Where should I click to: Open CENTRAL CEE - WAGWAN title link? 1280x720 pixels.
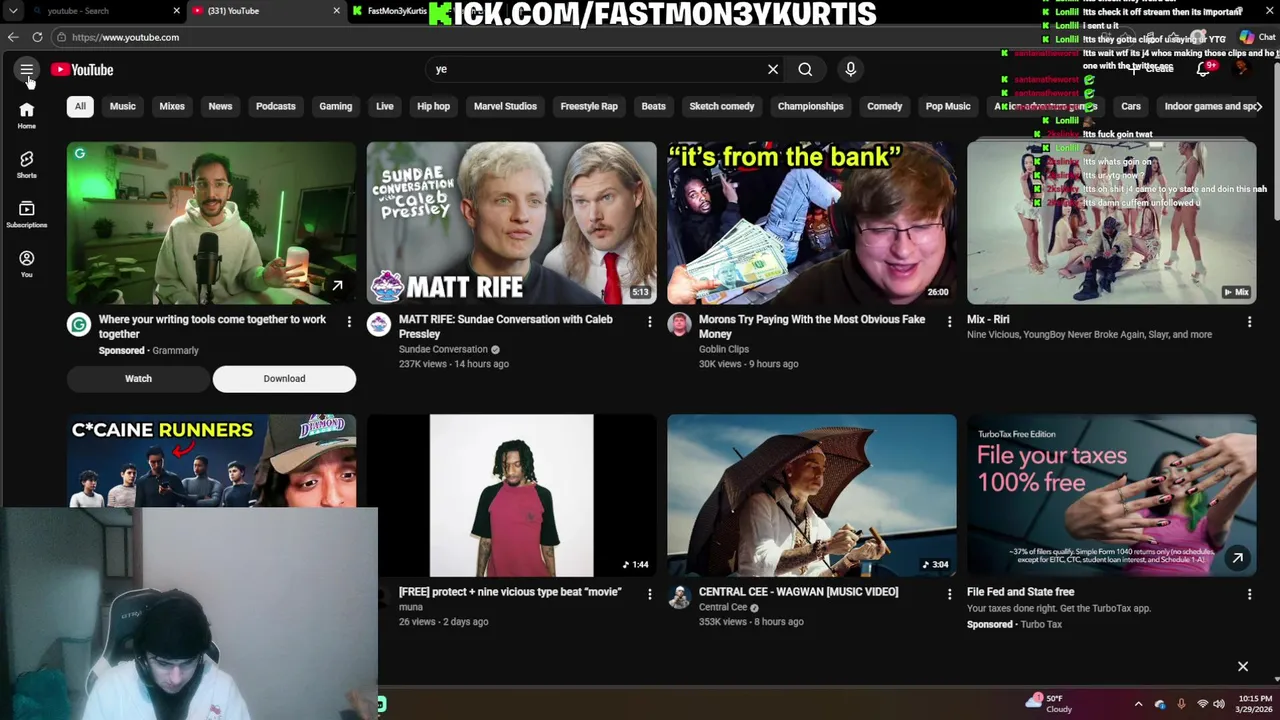pos(798,592)
